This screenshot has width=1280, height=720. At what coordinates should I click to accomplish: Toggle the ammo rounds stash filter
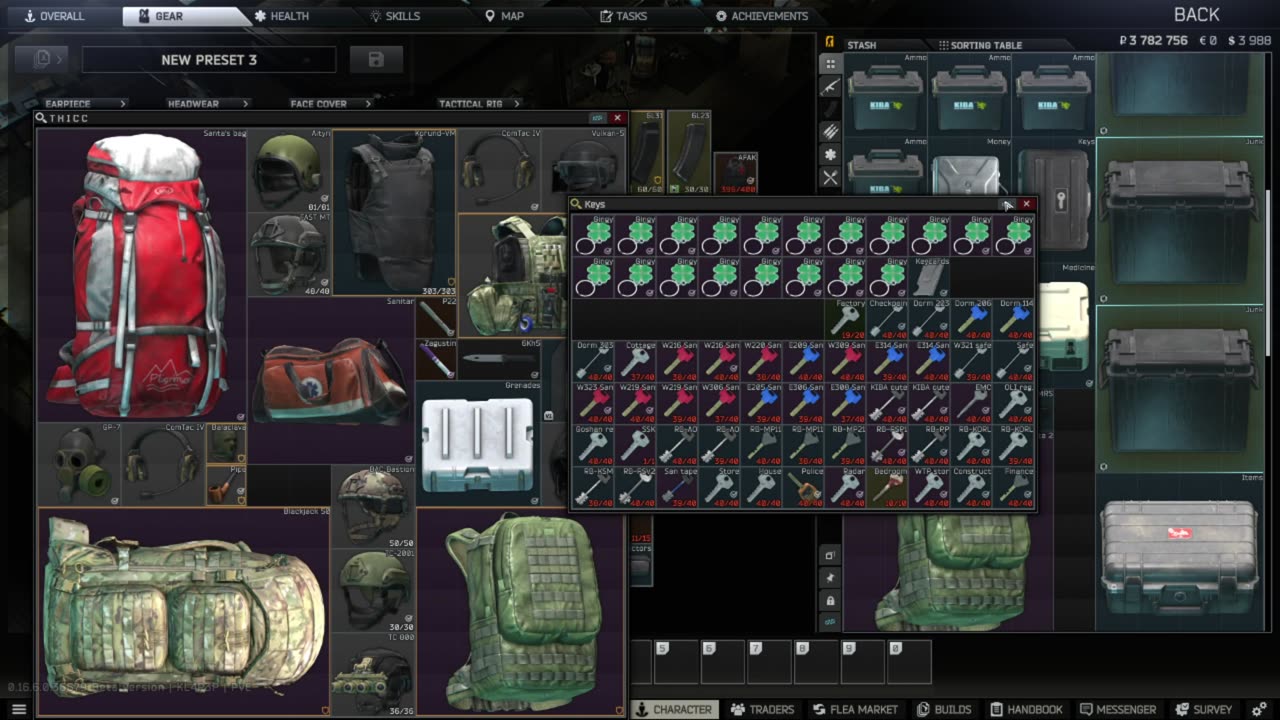click(830, 132)
